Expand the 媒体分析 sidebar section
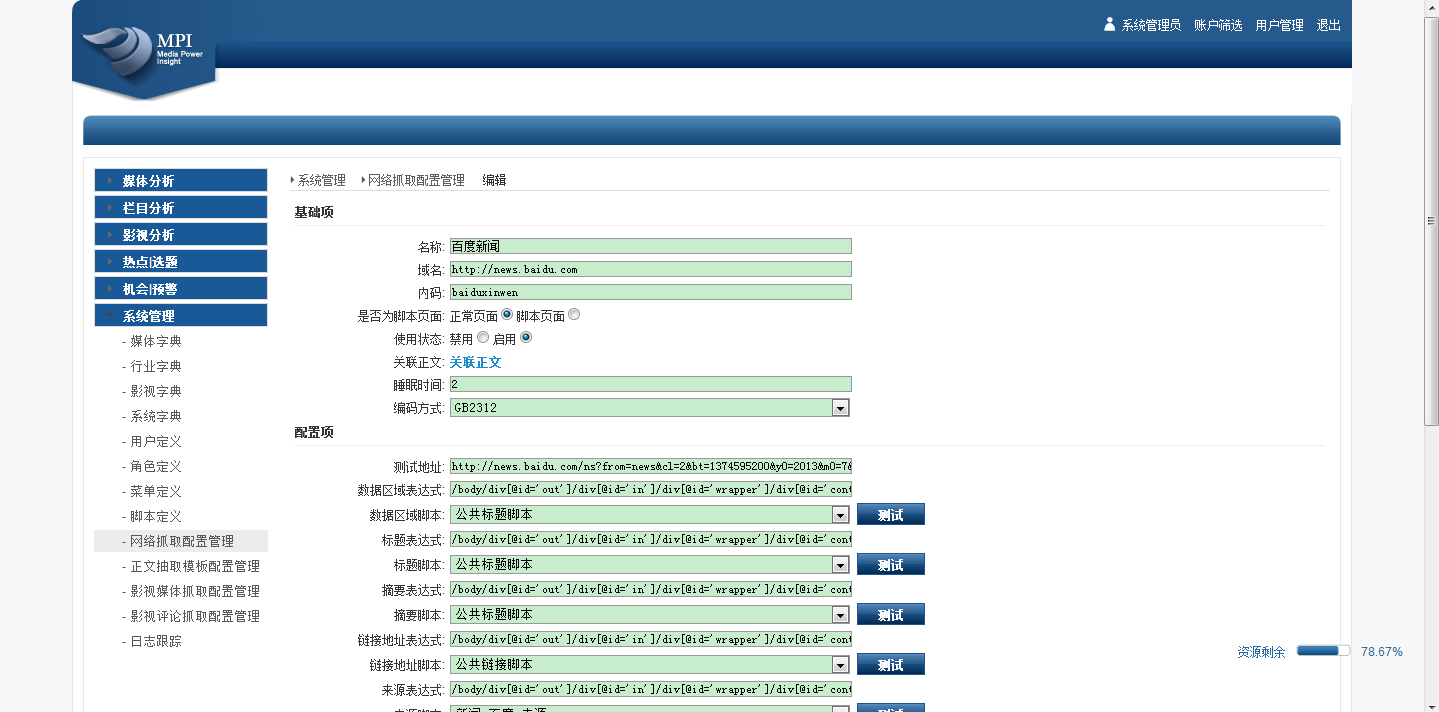 (x=180, y=181)
